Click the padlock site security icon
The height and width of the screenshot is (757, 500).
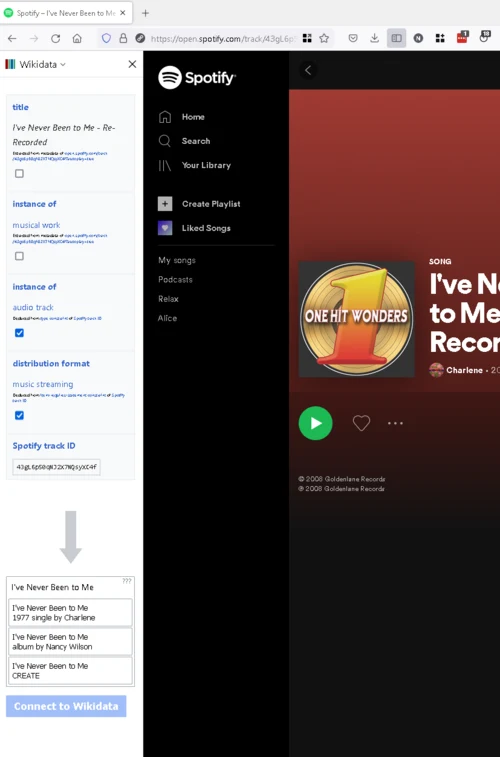123,39
